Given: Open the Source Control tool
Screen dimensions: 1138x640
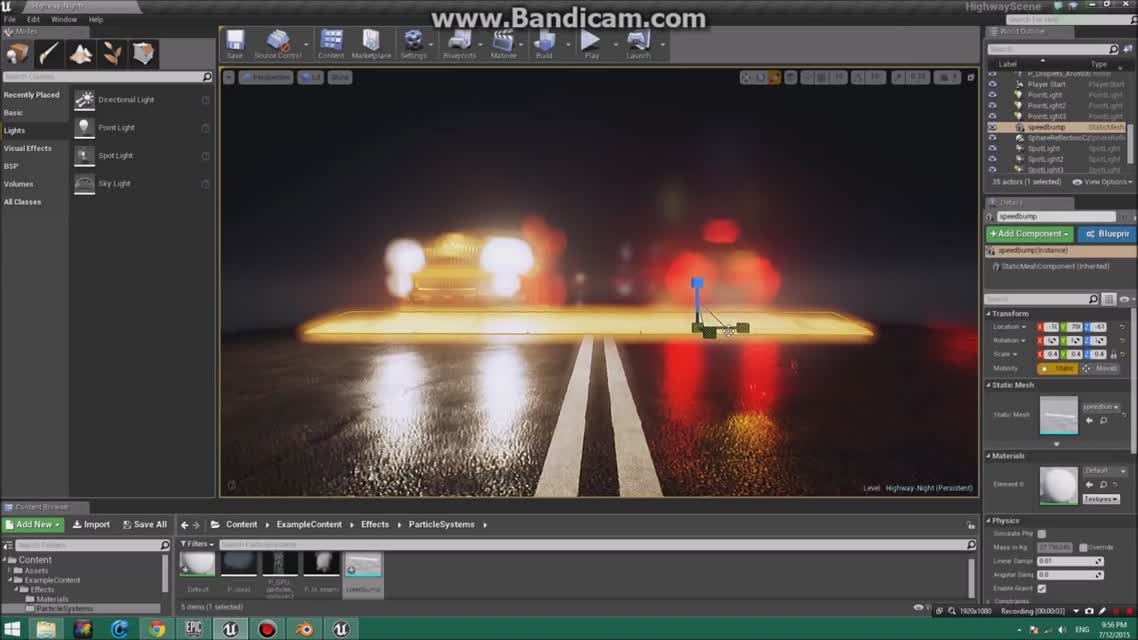Looking at the screenshot, I should tap(277, 44).
